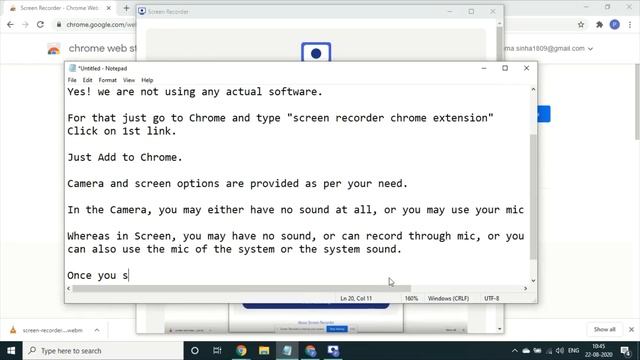Screen dimensions: 640x360
Task: Open the Chrome profile avatar
Action: click(615, 24)
